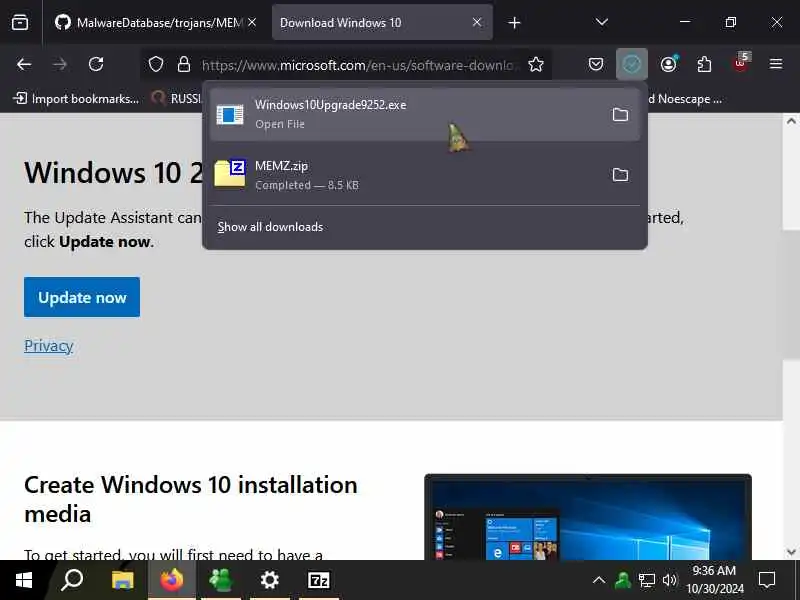Viewport: 800px width, 600px height.
Task: Go forward one page
Action: pos(60,64)
